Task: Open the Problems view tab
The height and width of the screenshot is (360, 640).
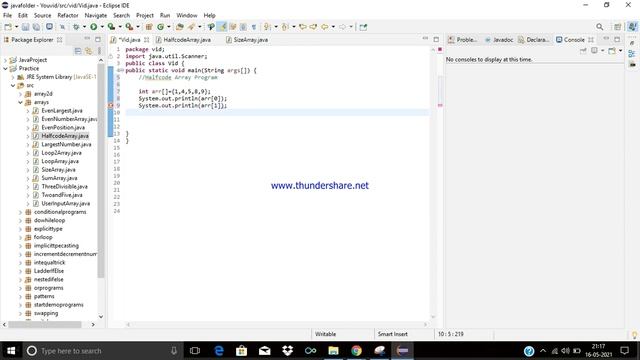Action: pos(463,40)
